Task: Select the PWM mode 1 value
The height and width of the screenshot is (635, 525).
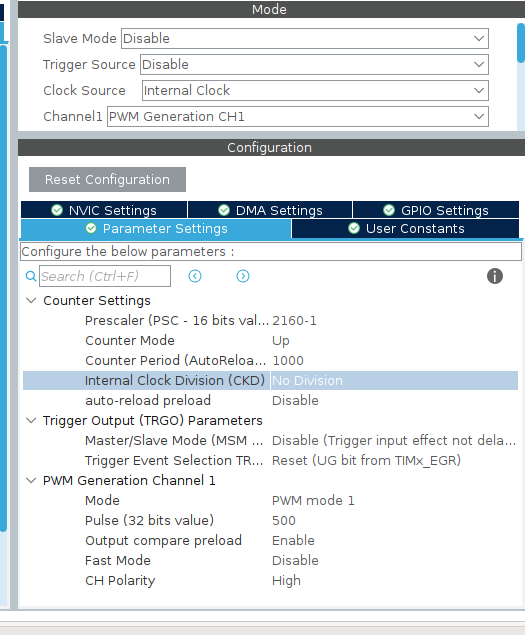Action: coord(313,501)
